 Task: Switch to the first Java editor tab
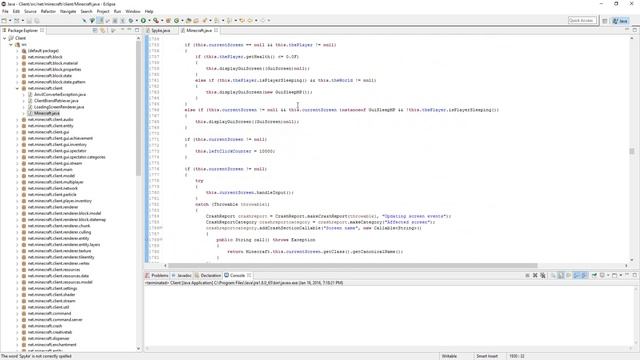tap(160, 30)
